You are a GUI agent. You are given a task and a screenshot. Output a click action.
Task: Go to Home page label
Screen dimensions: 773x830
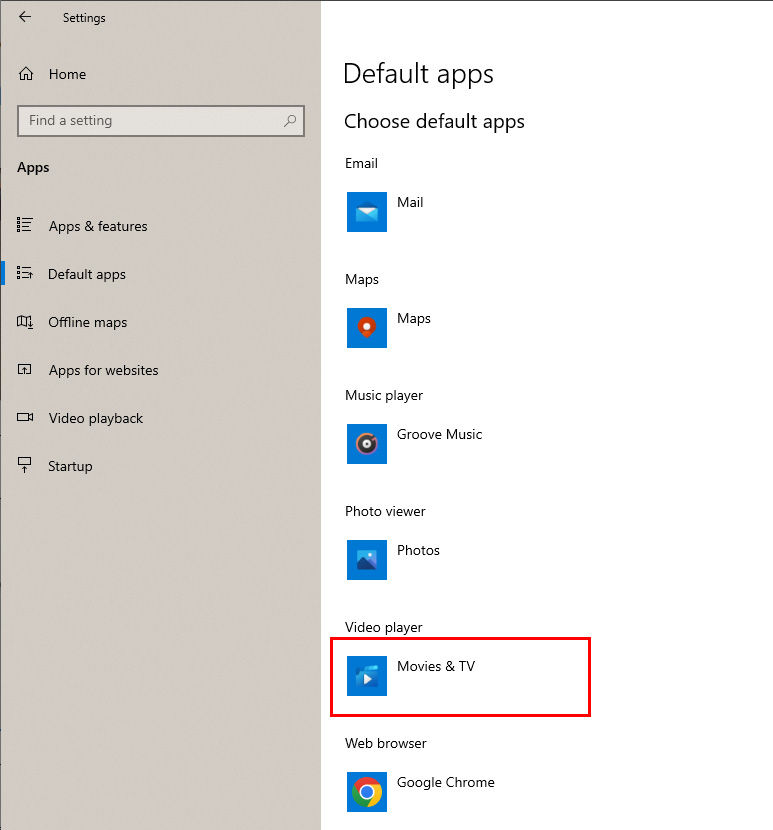pos(67,74)
